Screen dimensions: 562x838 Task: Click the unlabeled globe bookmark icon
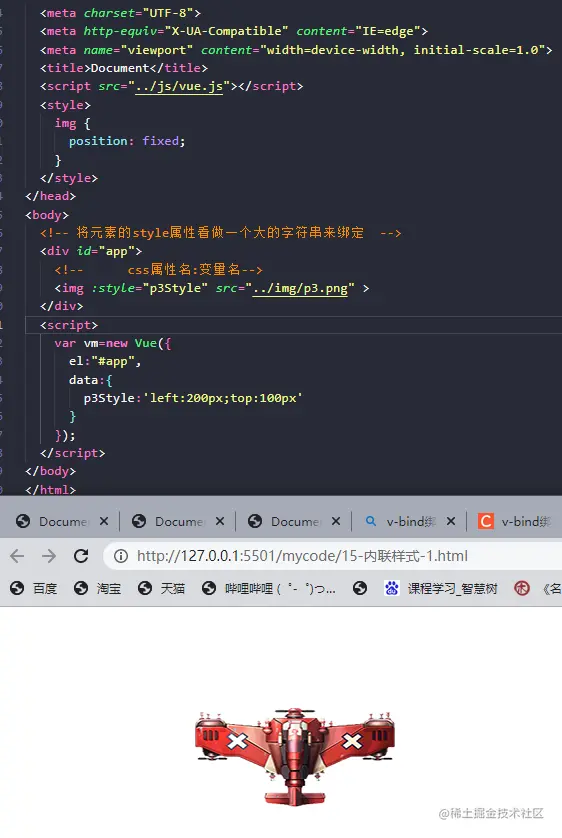(x=360, y=588)
